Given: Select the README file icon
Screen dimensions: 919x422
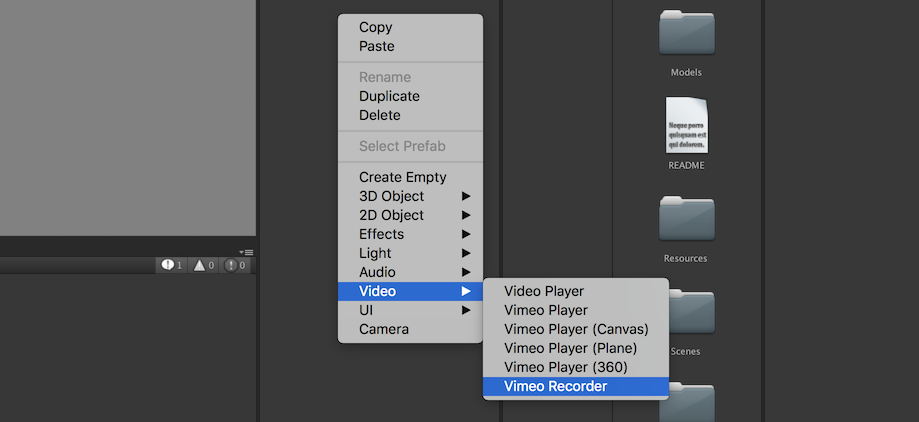Looking at the screenshot, I should pyautogui.click(x=686, y=125).
